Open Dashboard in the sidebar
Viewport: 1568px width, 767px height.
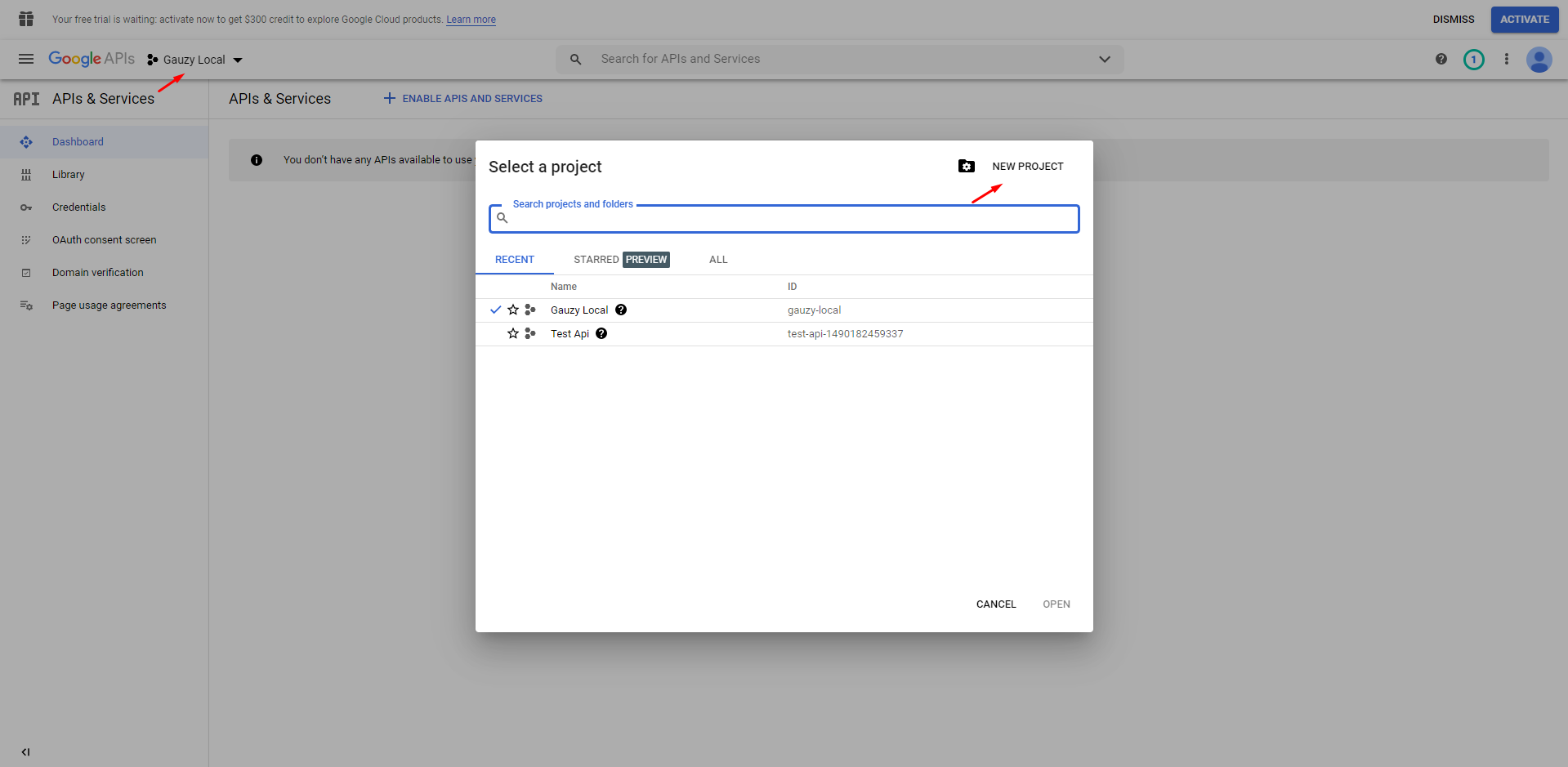(105, 142)
